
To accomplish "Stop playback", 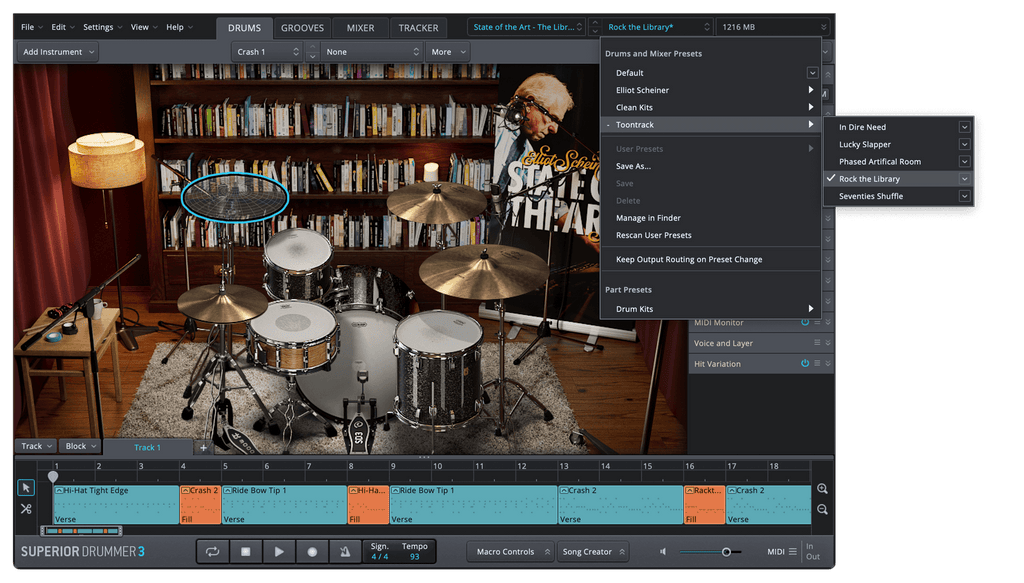I will pos(246,552).
